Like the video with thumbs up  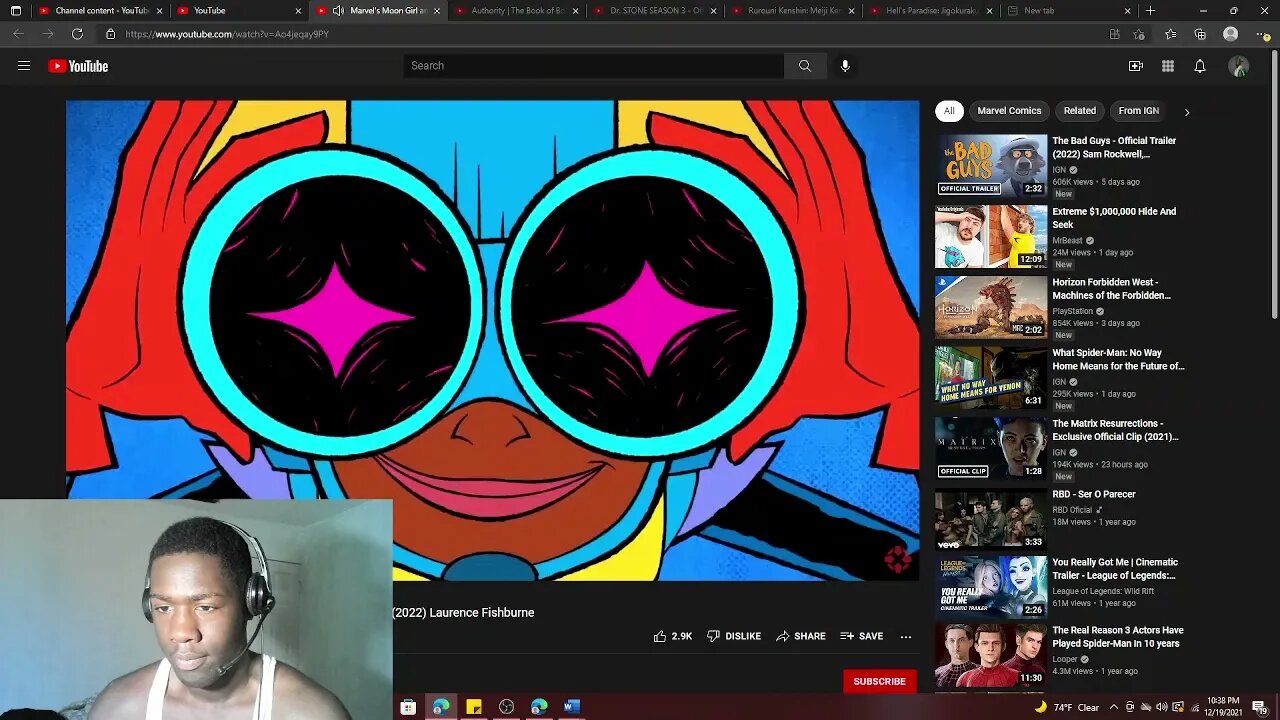click(673, 636)
